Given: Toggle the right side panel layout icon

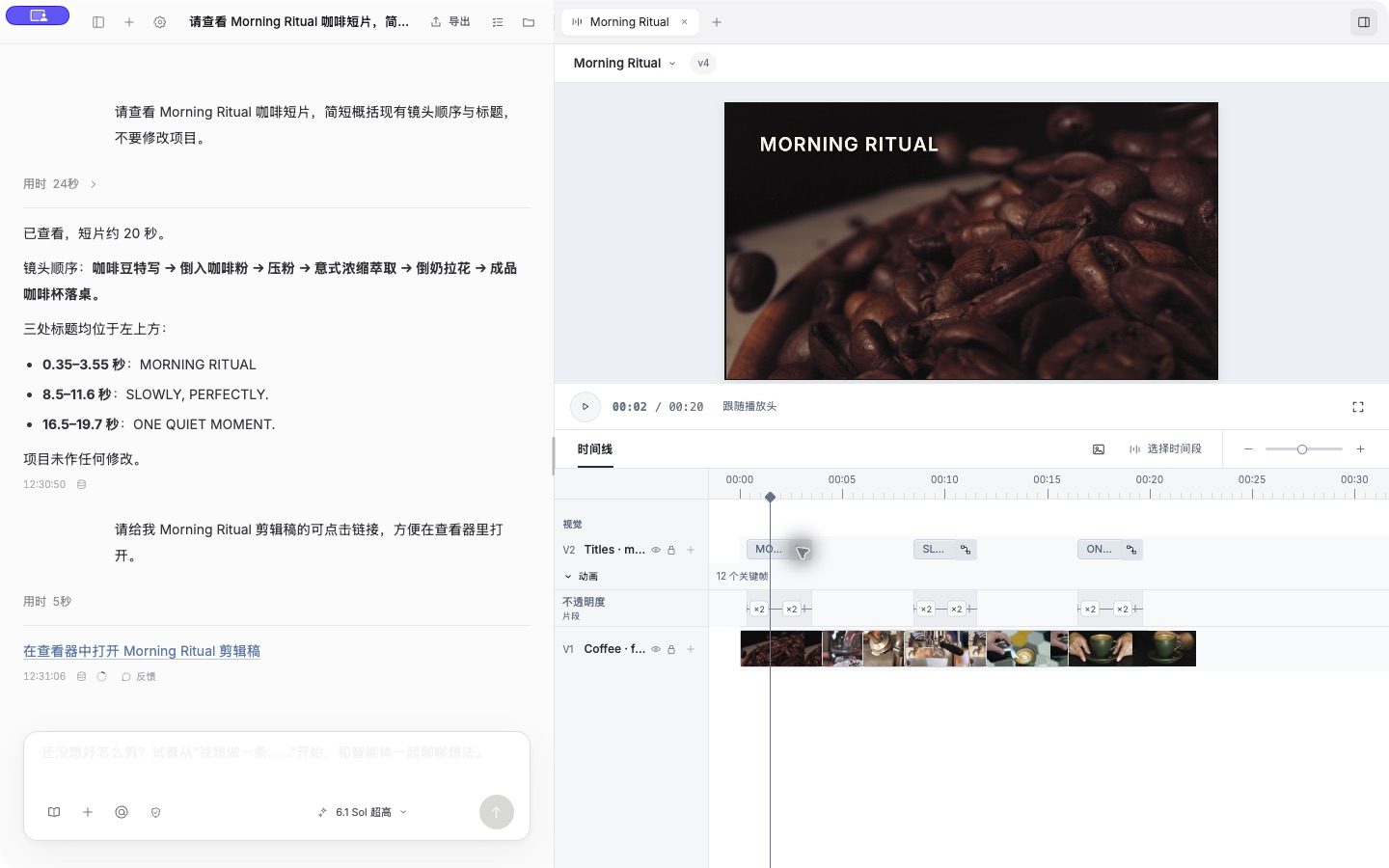Looking at the screenshot, I should coord(1364,22).
